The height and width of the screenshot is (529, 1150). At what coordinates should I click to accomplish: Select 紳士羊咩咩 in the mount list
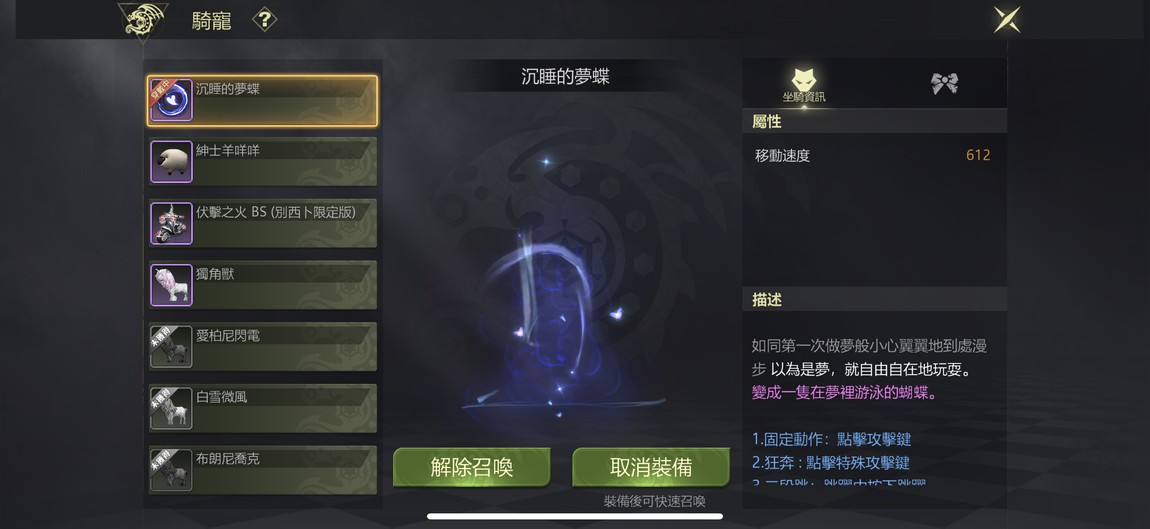pyautogui.click(x=263, y=161)
